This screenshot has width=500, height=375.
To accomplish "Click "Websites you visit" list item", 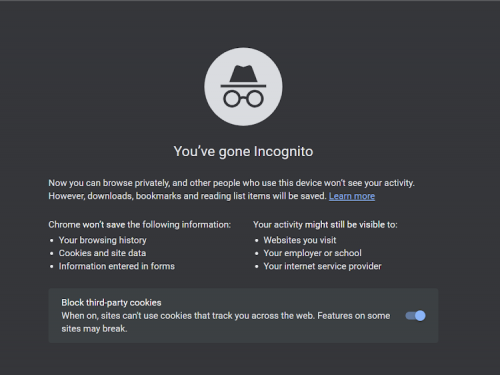I will point(300,240).
